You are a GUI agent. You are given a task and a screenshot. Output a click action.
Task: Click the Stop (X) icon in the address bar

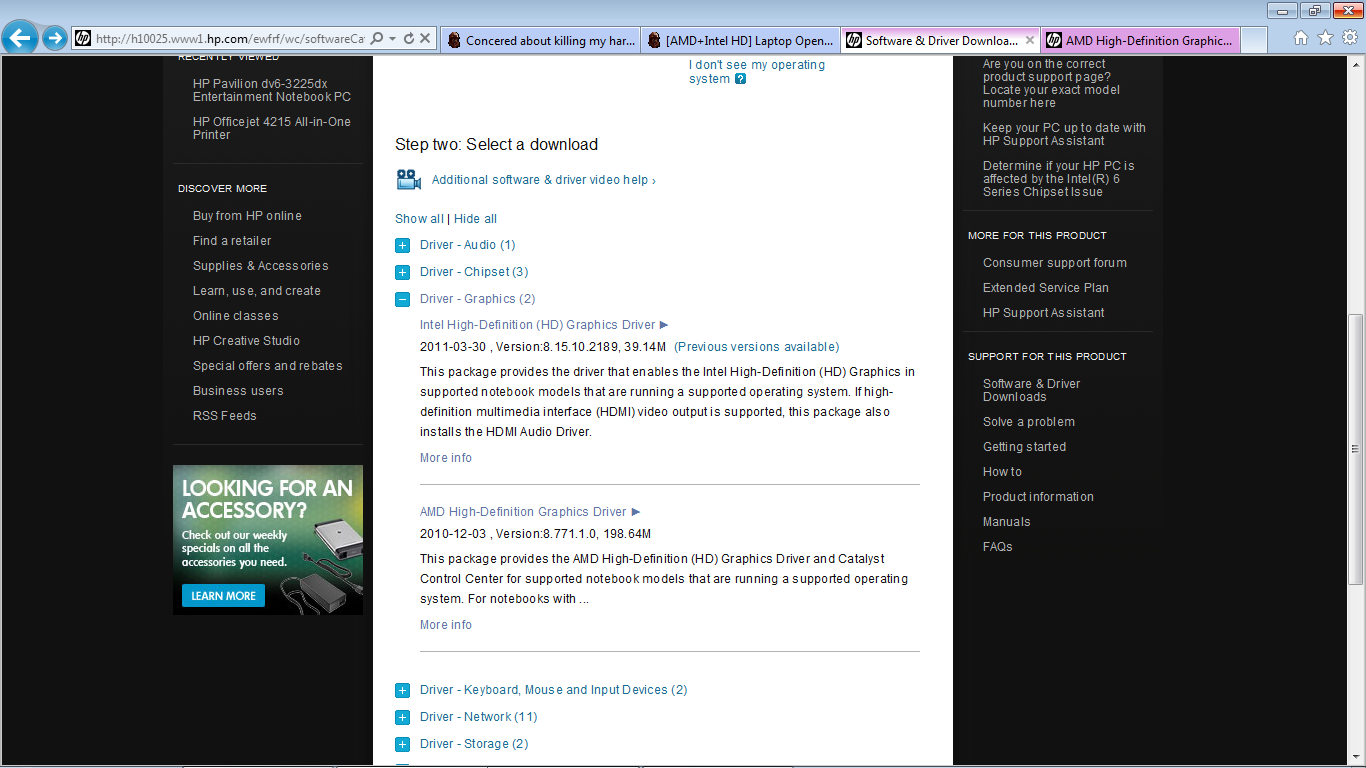(x=425, y=39)
